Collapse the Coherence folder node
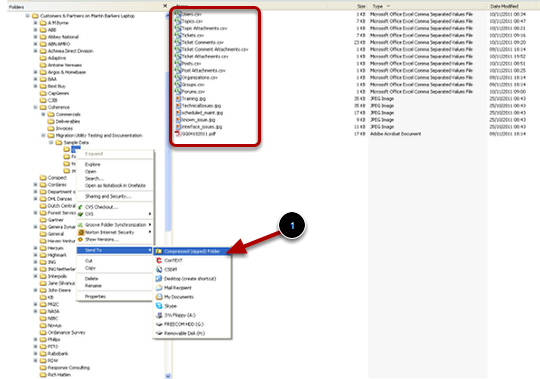 [35, 107]
